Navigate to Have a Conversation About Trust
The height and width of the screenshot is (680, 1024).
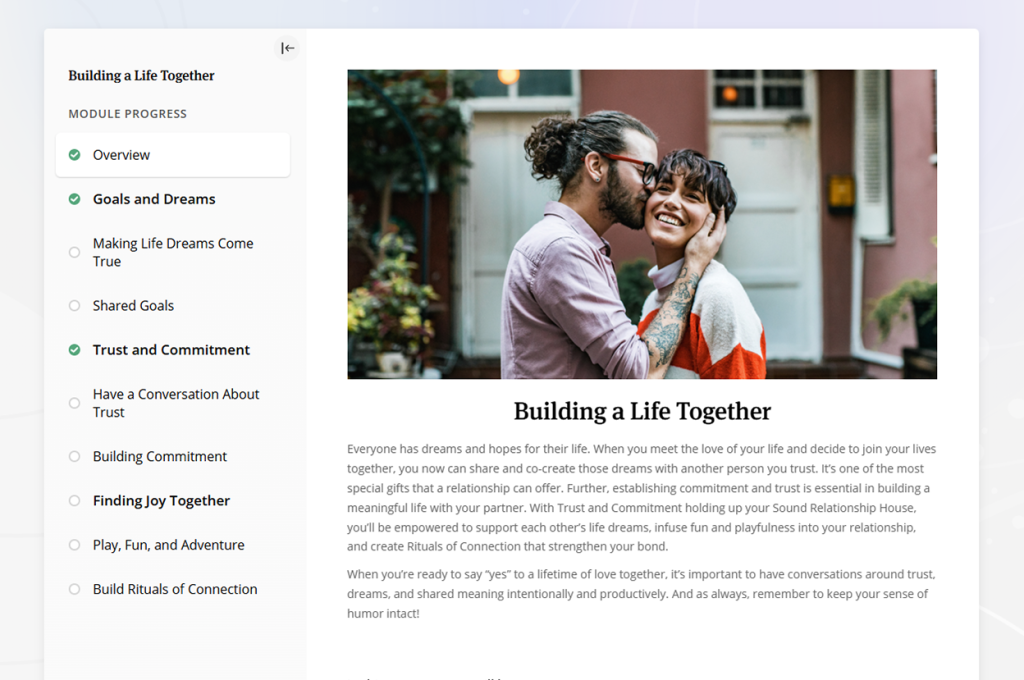pyautogui.click(x=176, y=403)
